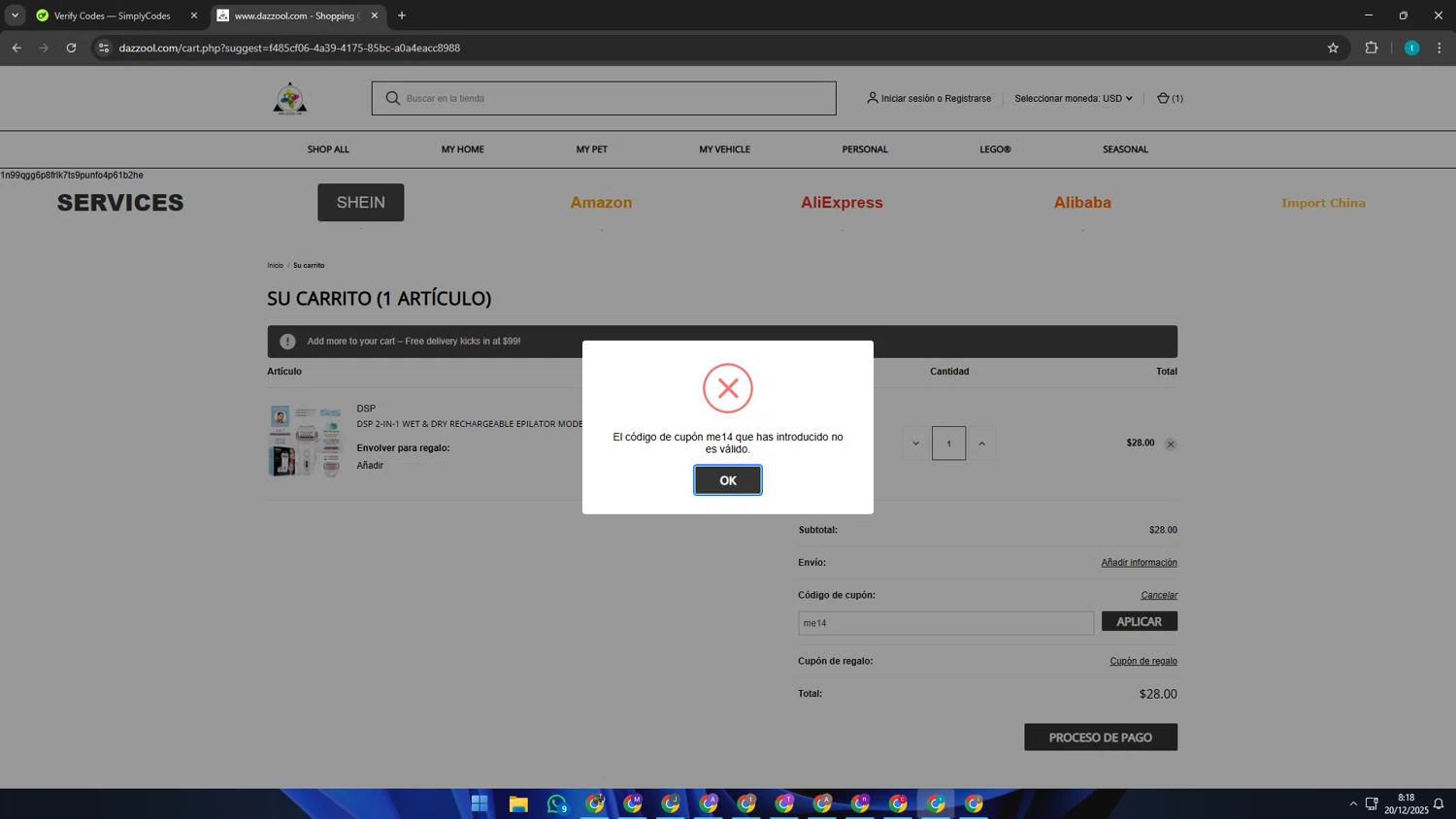The image size is (1456, 819).
Task: Click the coupon code field containing me14
Action: coord(945,623)
